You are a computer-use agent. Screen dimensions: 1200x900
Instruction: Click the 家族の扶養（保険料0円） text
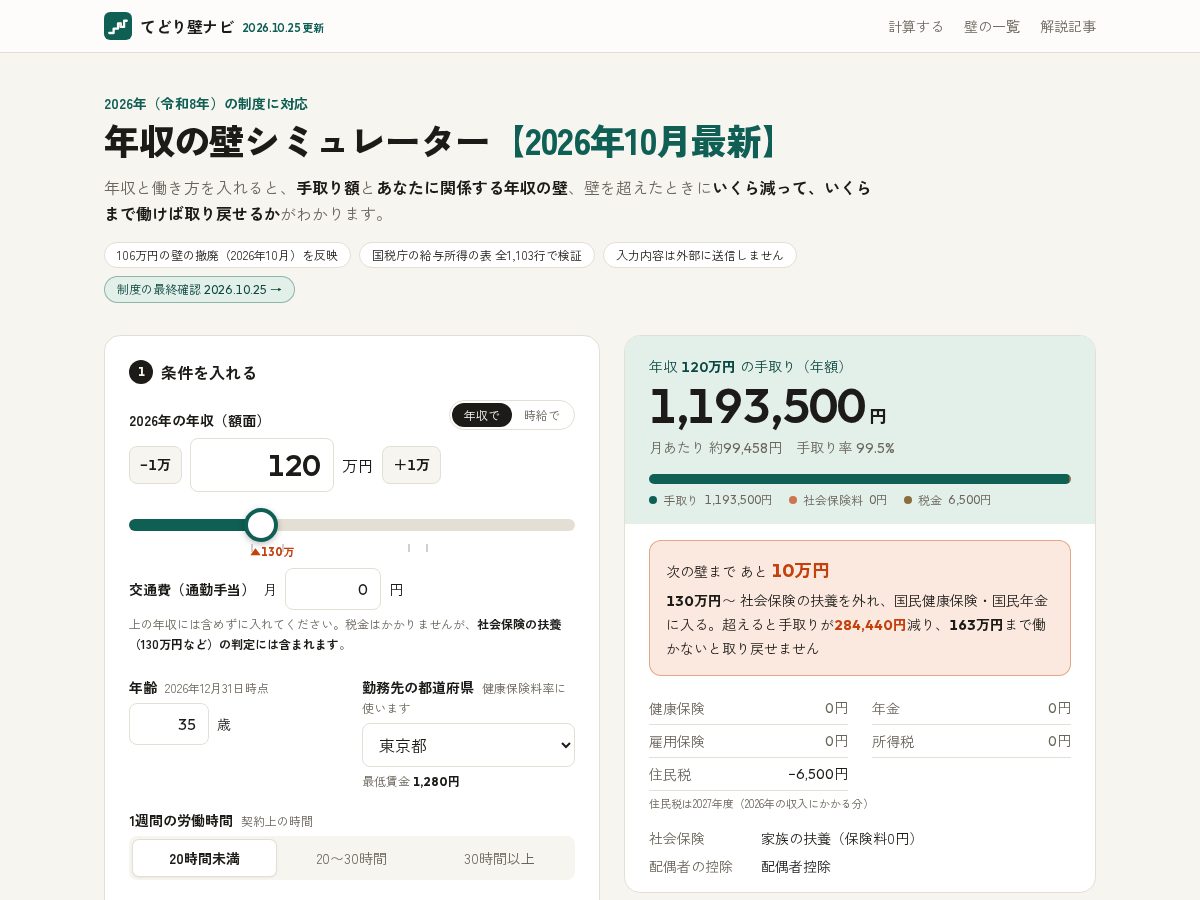840,838
